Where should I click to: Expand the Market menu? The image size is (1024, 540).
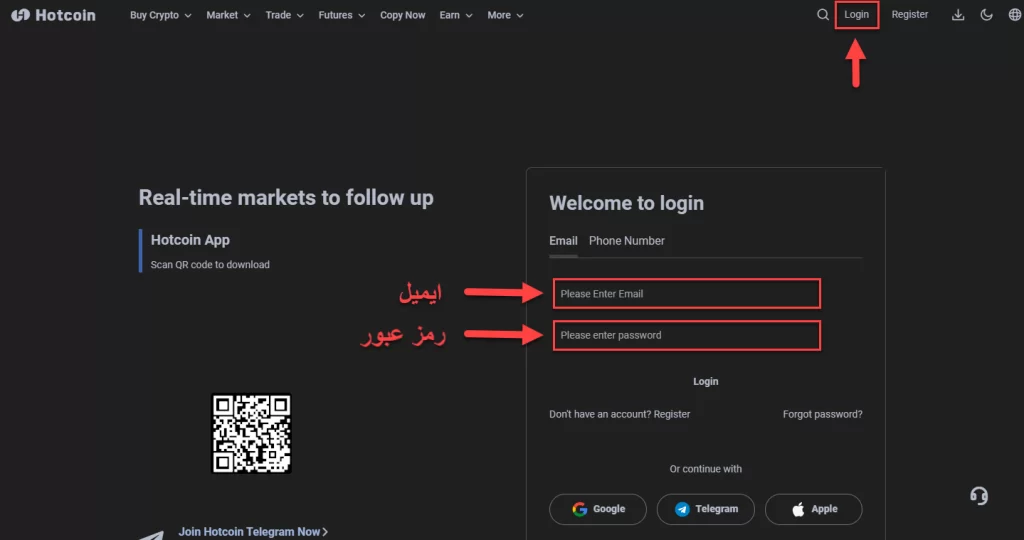[229, 15]
